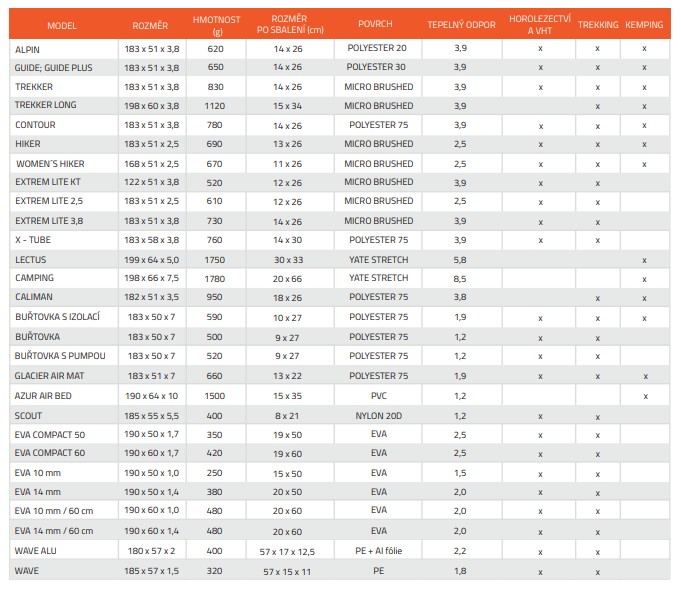Click the HMOTNOST (g) column header
This screenshot has height=590, width=681.
(216, 25)
